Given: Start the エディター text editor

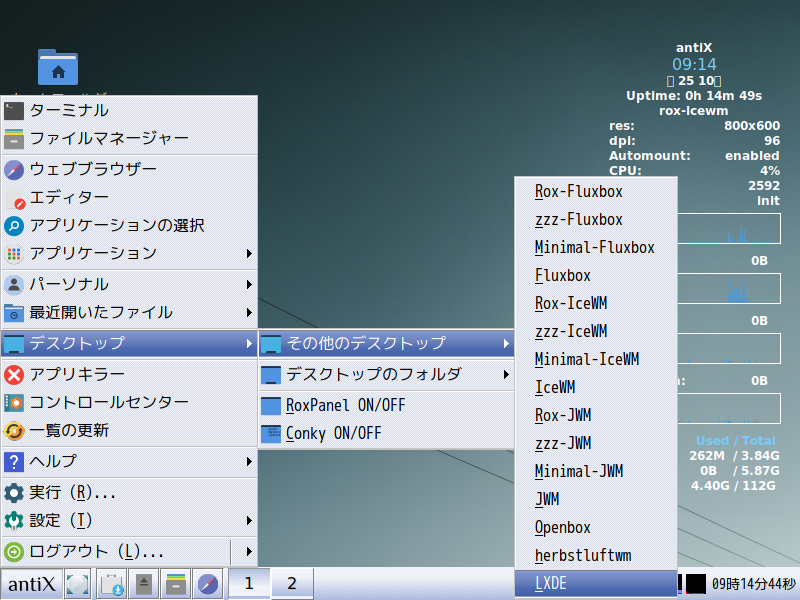Looking at the screenshot, I should pyautogui.click(x=130, y=197).
